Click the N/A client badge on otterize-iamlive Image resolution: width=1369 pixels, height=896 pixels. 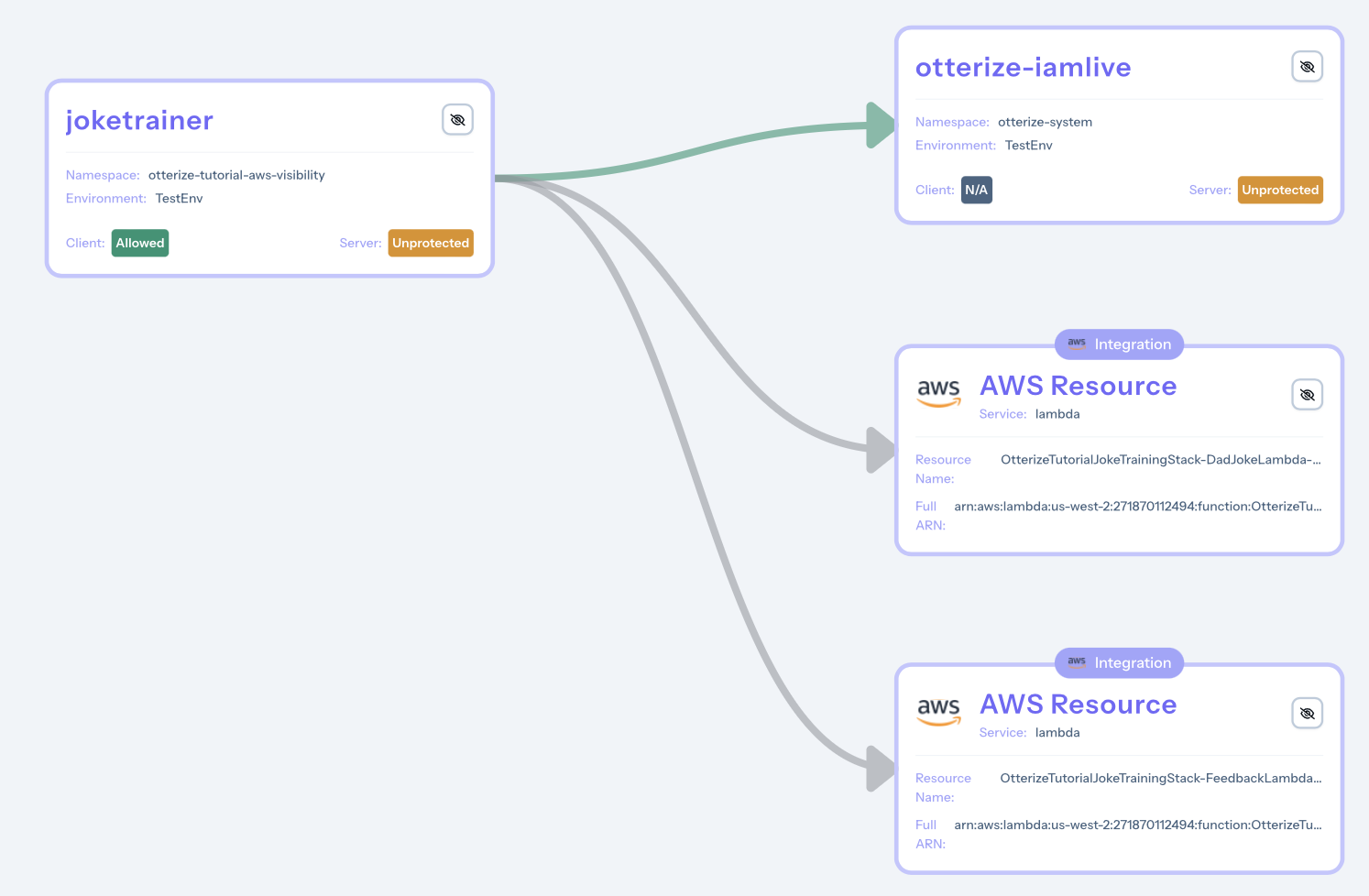pos(976,190)
